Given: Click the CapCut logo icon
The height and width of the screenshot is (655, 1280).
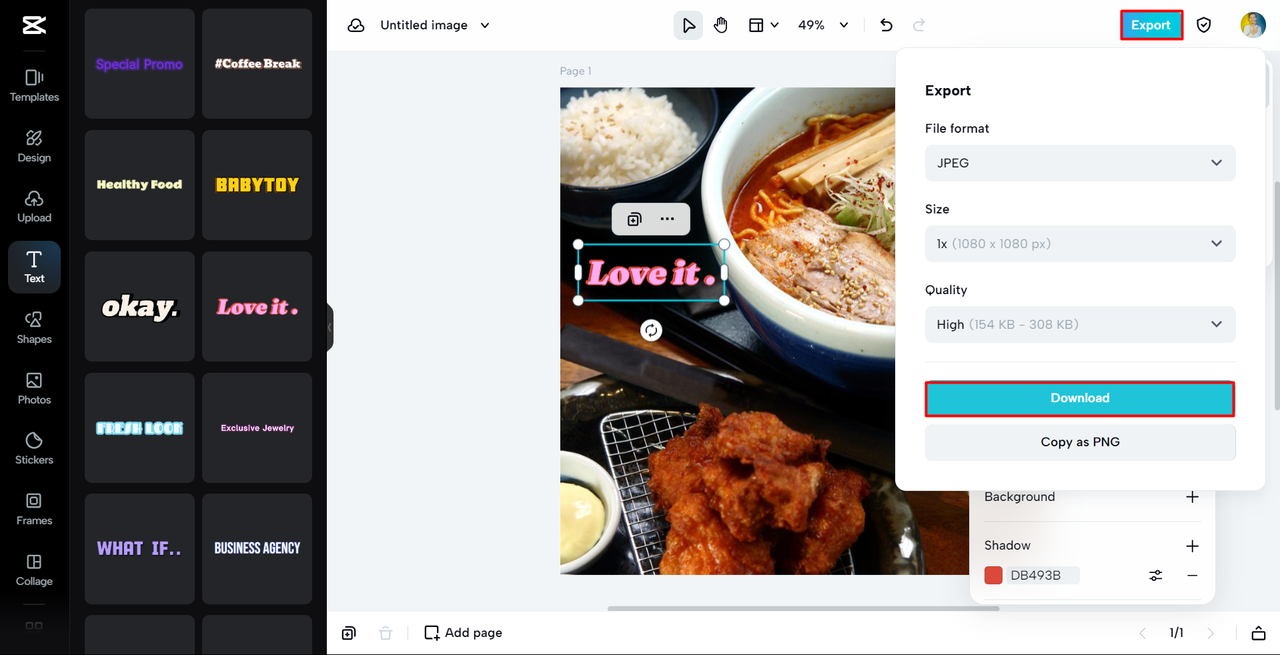Looking at the screenshot, I should (x=34, y=25).
